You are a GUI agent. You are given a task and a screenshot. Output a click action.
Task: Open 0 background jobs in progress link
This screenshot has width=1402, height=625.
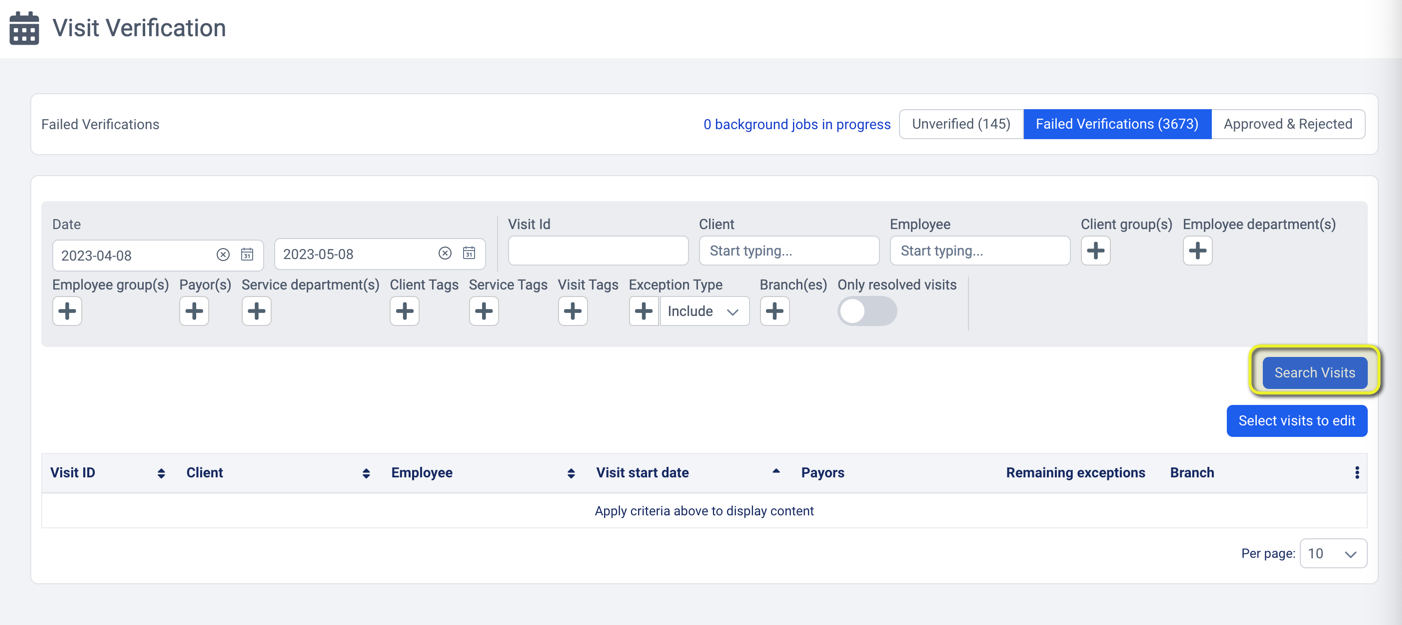[x=797, y=125]
